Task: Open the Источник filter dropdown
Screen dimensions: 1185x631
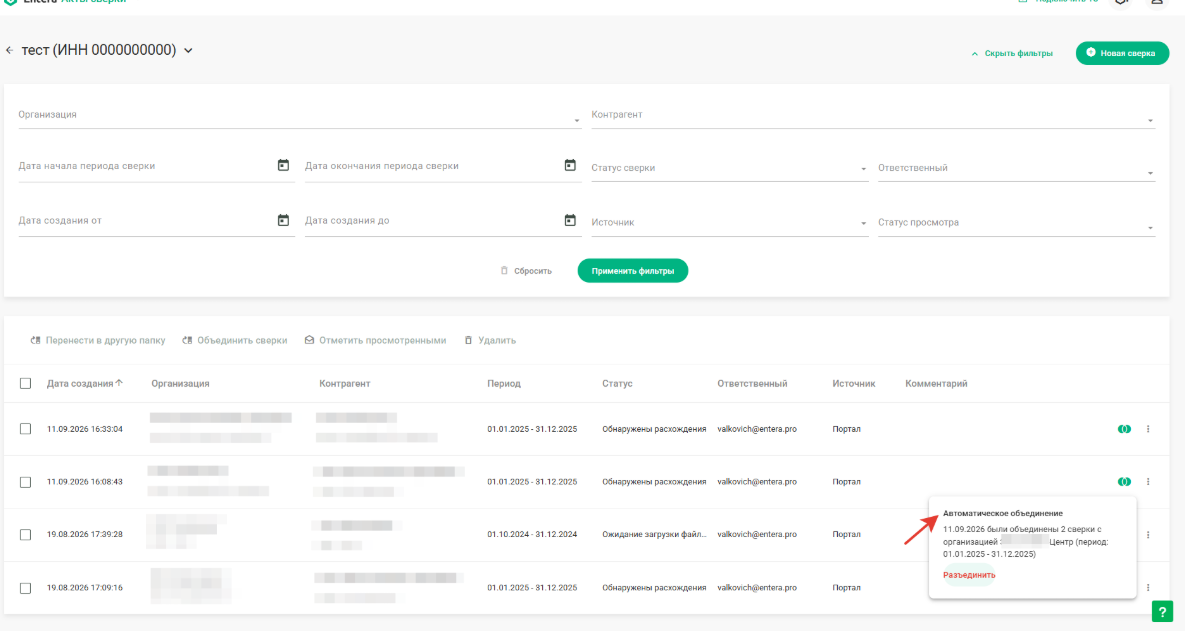Action: pos(729,223)
